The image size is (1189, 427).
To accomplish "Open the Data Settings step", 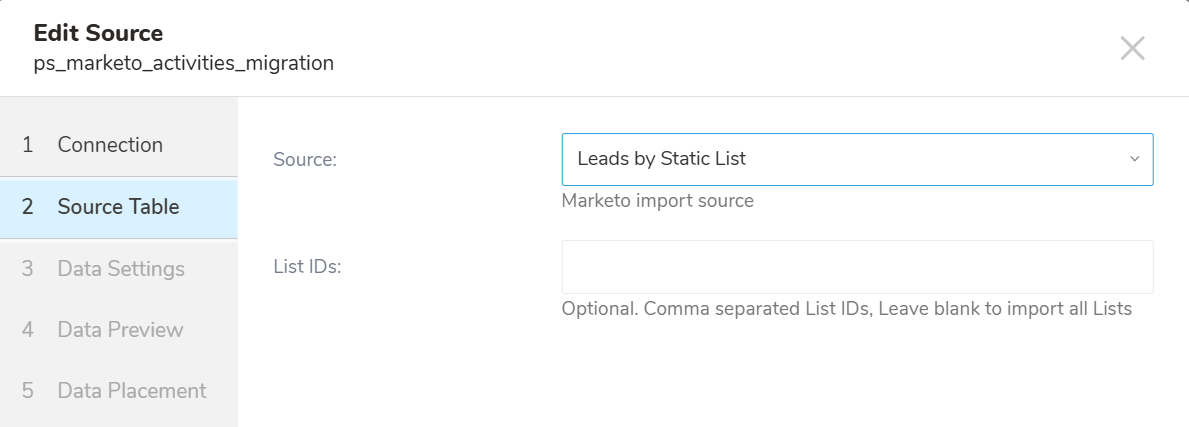I will [x=121, y=269].
